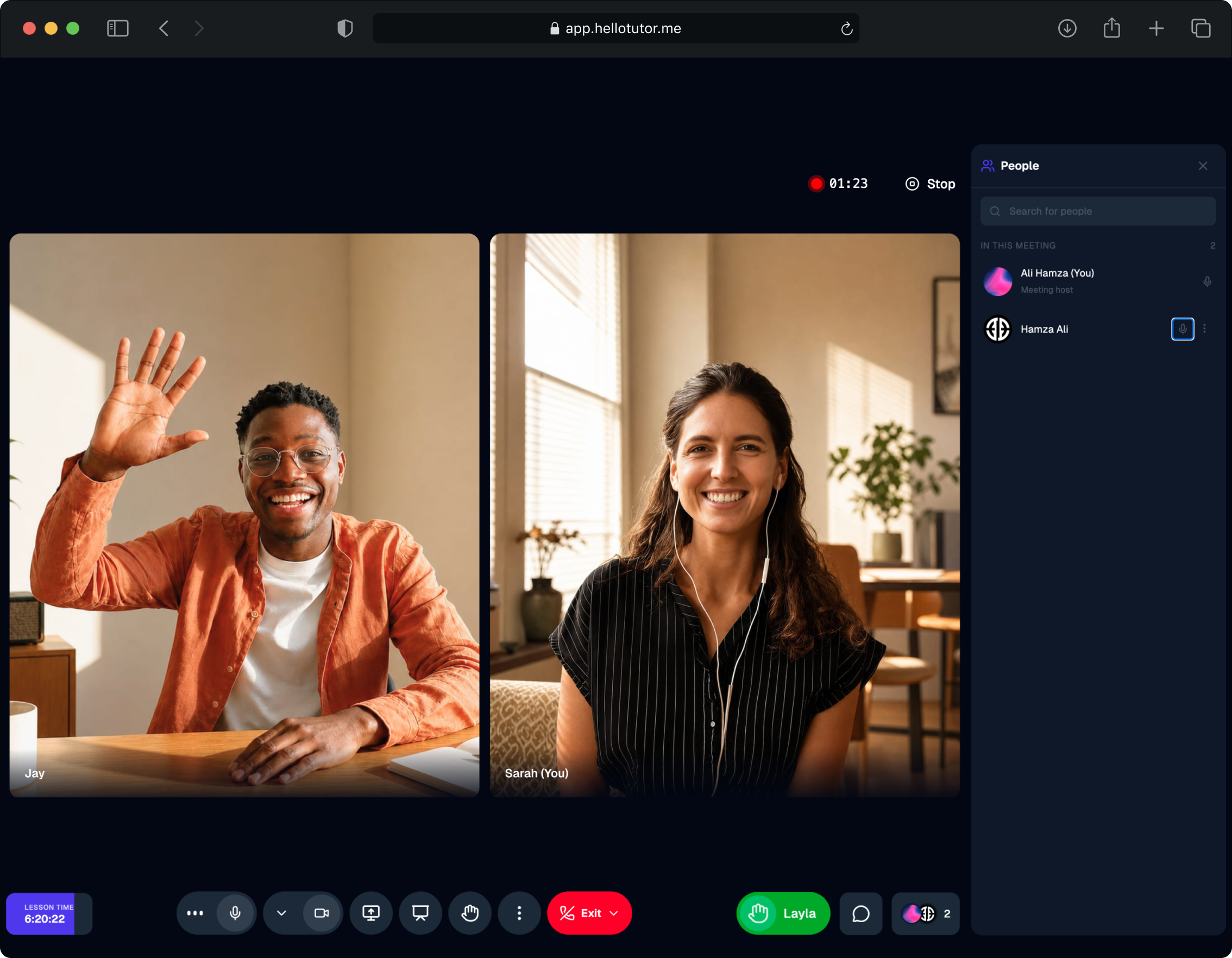Mute the microphone in bottom toolbar
This screenshot has height=958, width=1232.
point(235,913)
